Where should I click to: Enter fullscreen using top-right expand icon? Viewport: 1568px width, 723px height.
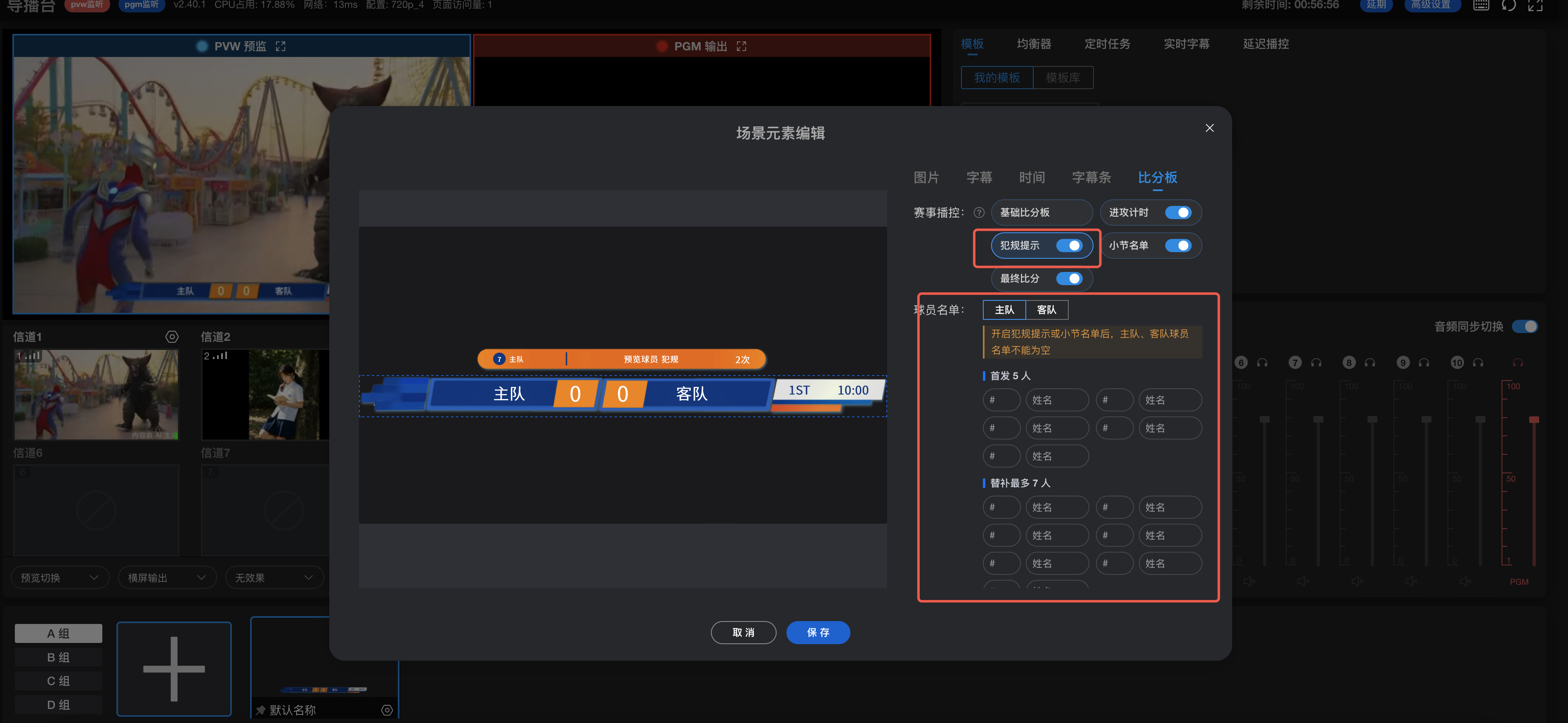1535,5
